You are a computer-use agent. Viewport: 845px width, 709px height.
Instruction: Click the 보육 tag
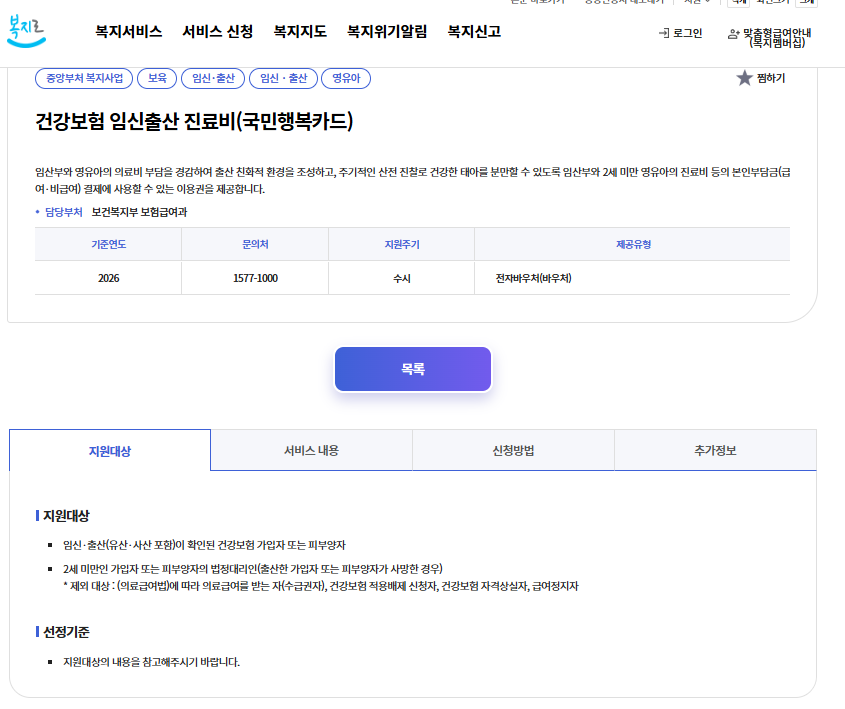(x=157, y=78)
